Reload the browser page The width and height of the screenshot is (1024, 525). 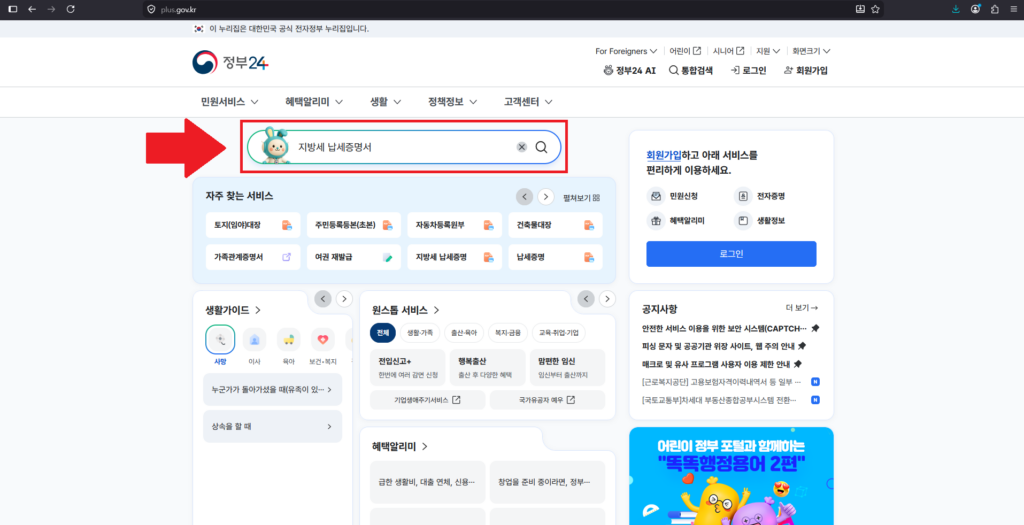tap(71, 9)
